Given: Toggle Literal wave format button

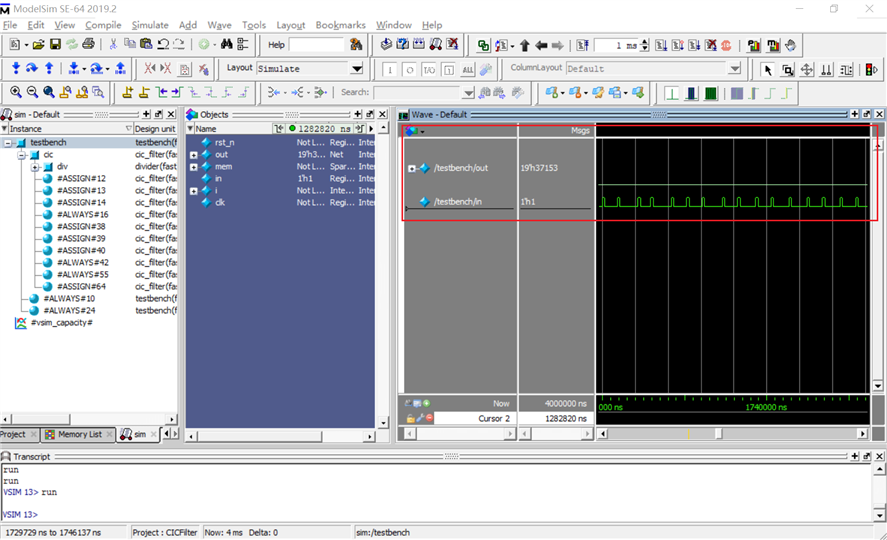Looking at the screenshot, I should [x=671, y=93].
